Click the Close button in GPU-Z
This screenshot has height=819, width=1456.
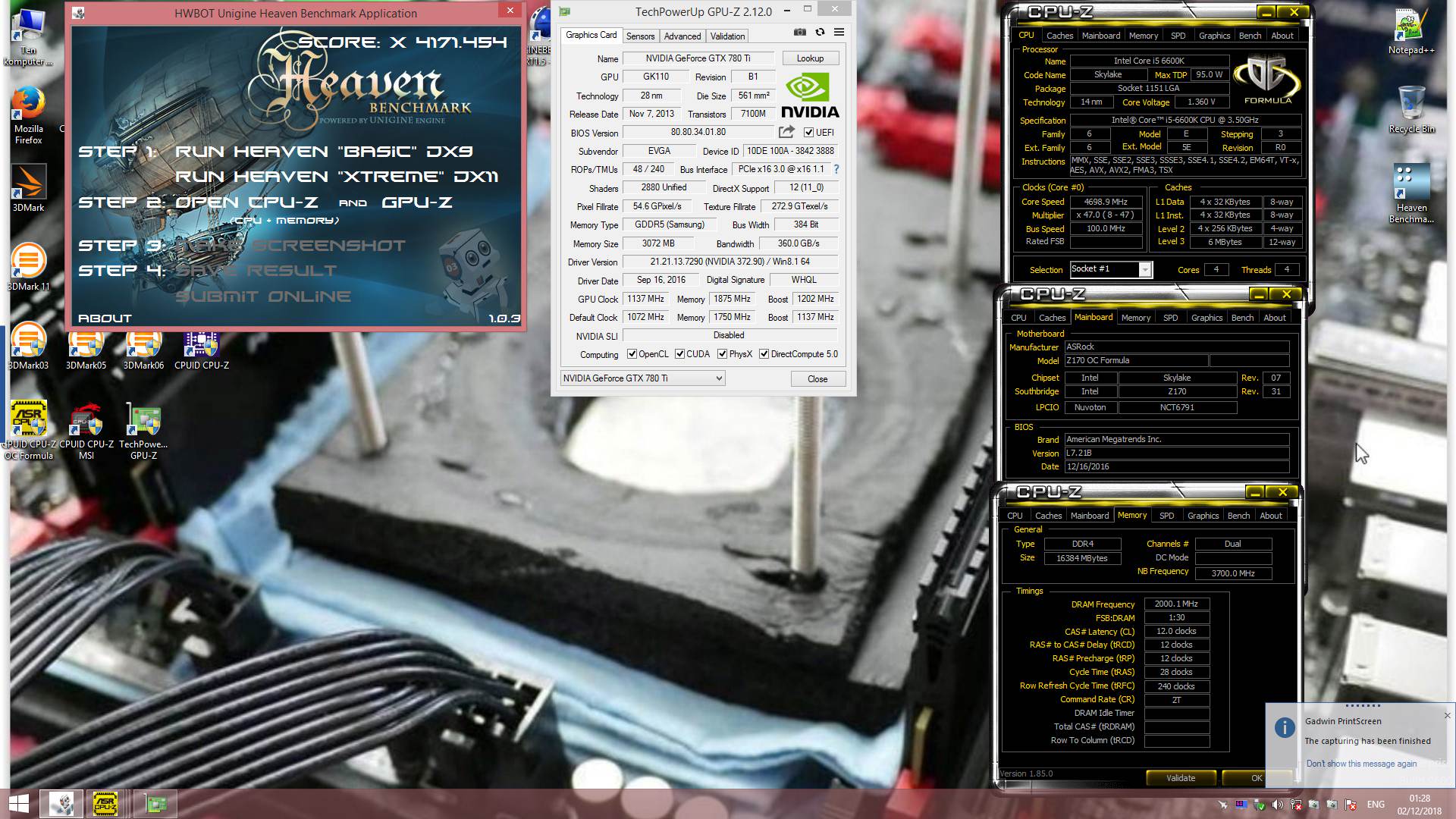(x=817, y=379)
